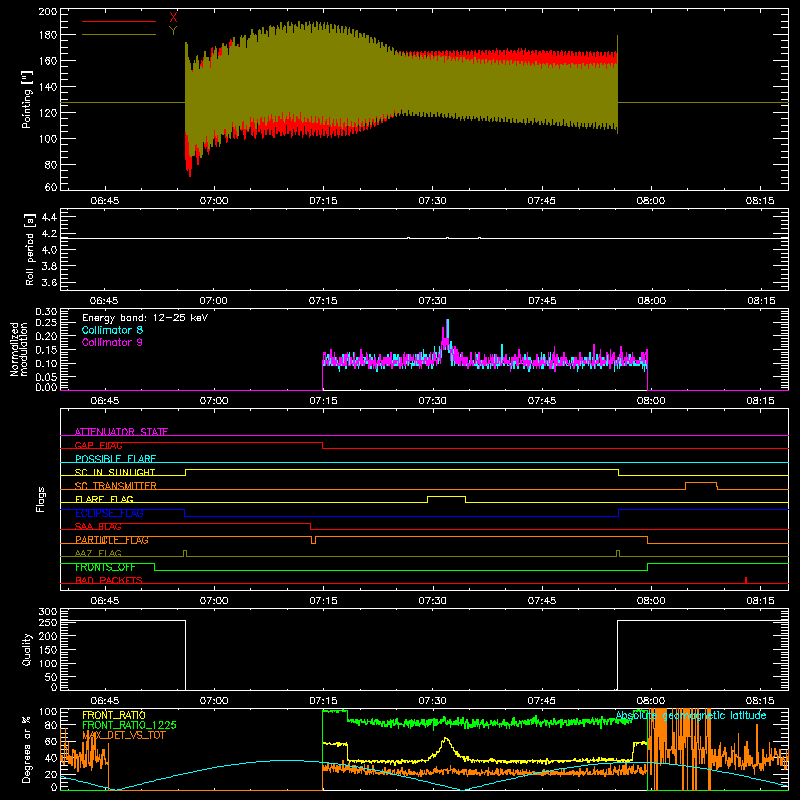
Task: Click the 150 tick on Quality axis
Action: click(48, 649)
